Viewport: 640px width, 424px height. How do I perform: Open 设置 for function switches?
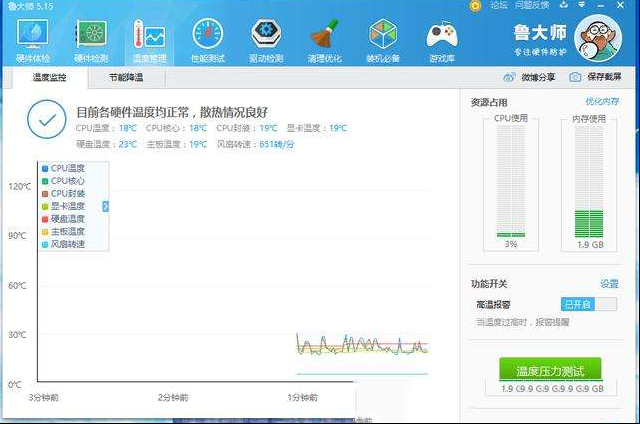click(609, 284)
